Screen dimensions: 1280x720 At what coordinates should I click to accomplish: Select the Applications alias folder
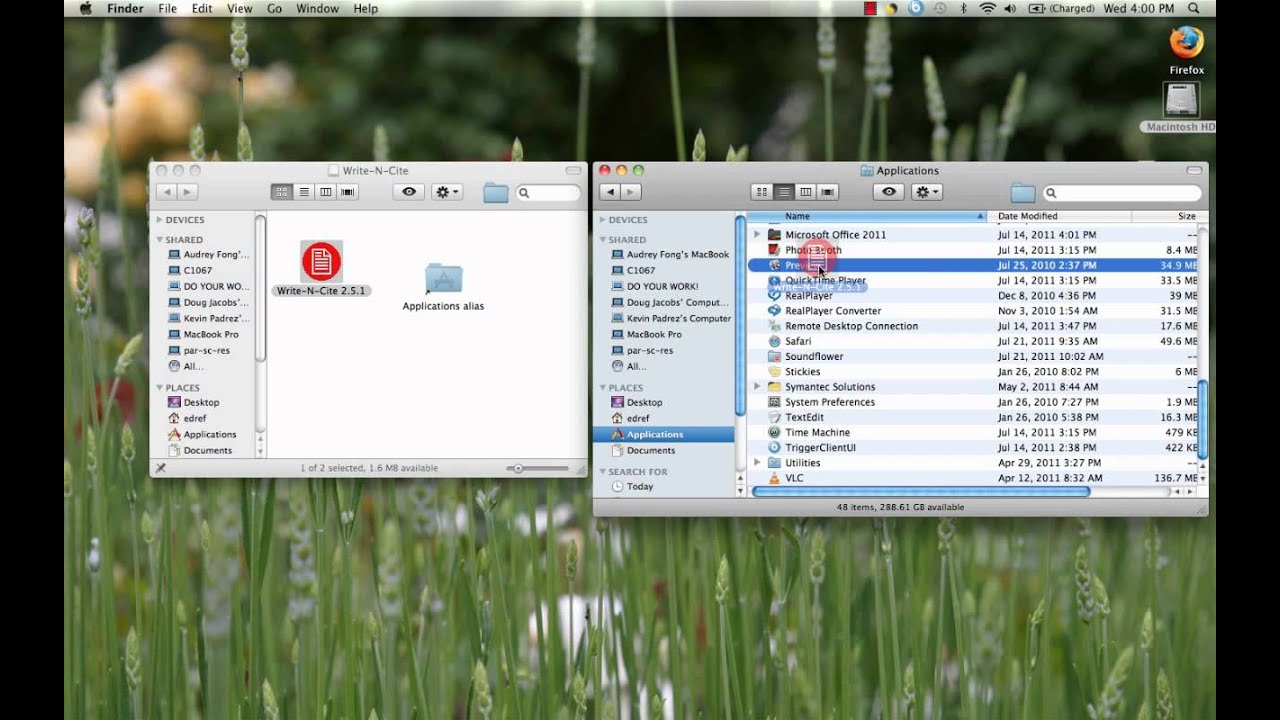pyautogui.click(x=443, y=279)
